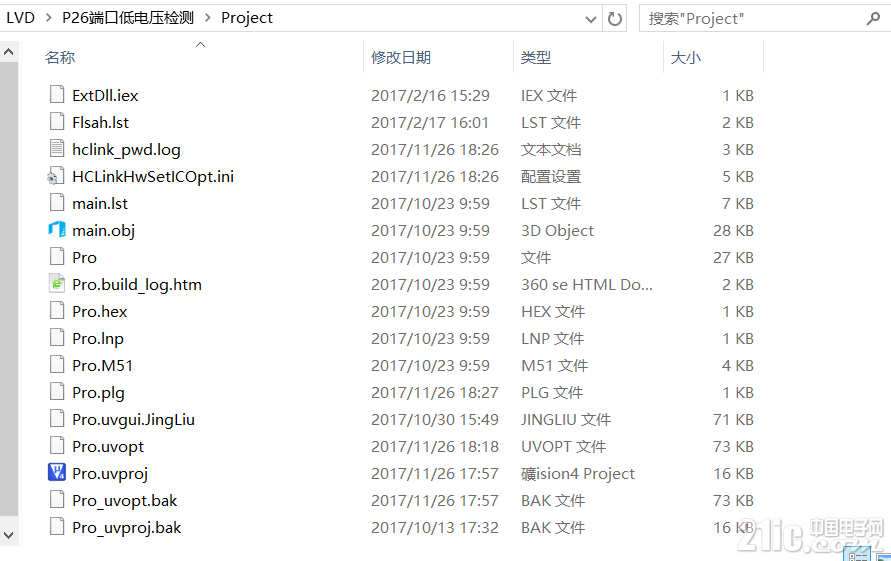Click the type JINGLIU 文件
The image size is (891, 561).
(x=566, y=419)
